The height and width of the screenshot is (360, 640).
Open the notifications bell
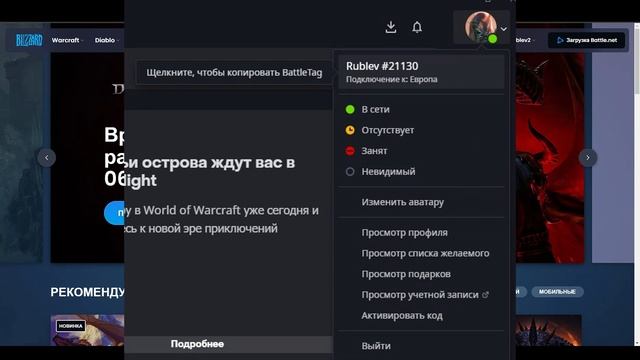point(417,27)
